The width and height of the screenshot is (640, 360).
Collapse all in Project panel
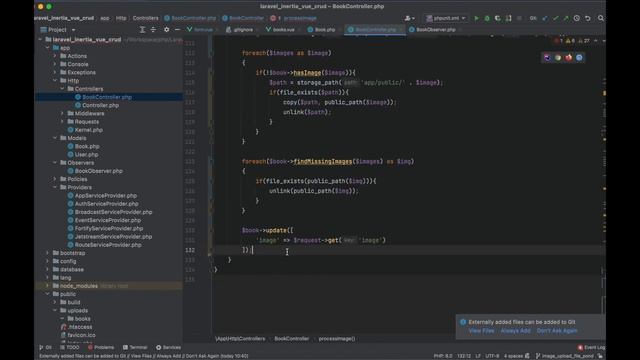click(153, 29)
